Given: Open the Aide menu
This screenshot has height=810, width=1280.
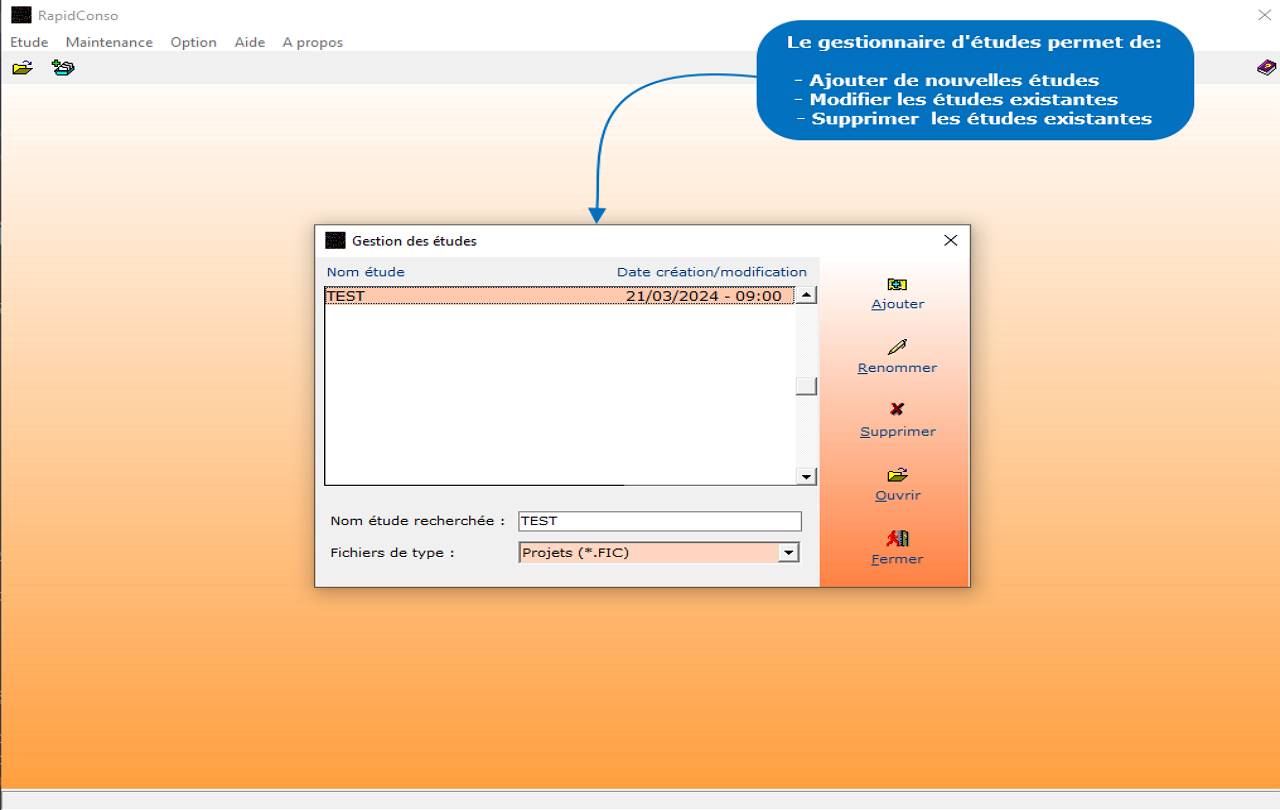Looking at the screenshot, I should click(x=250, y=42).
